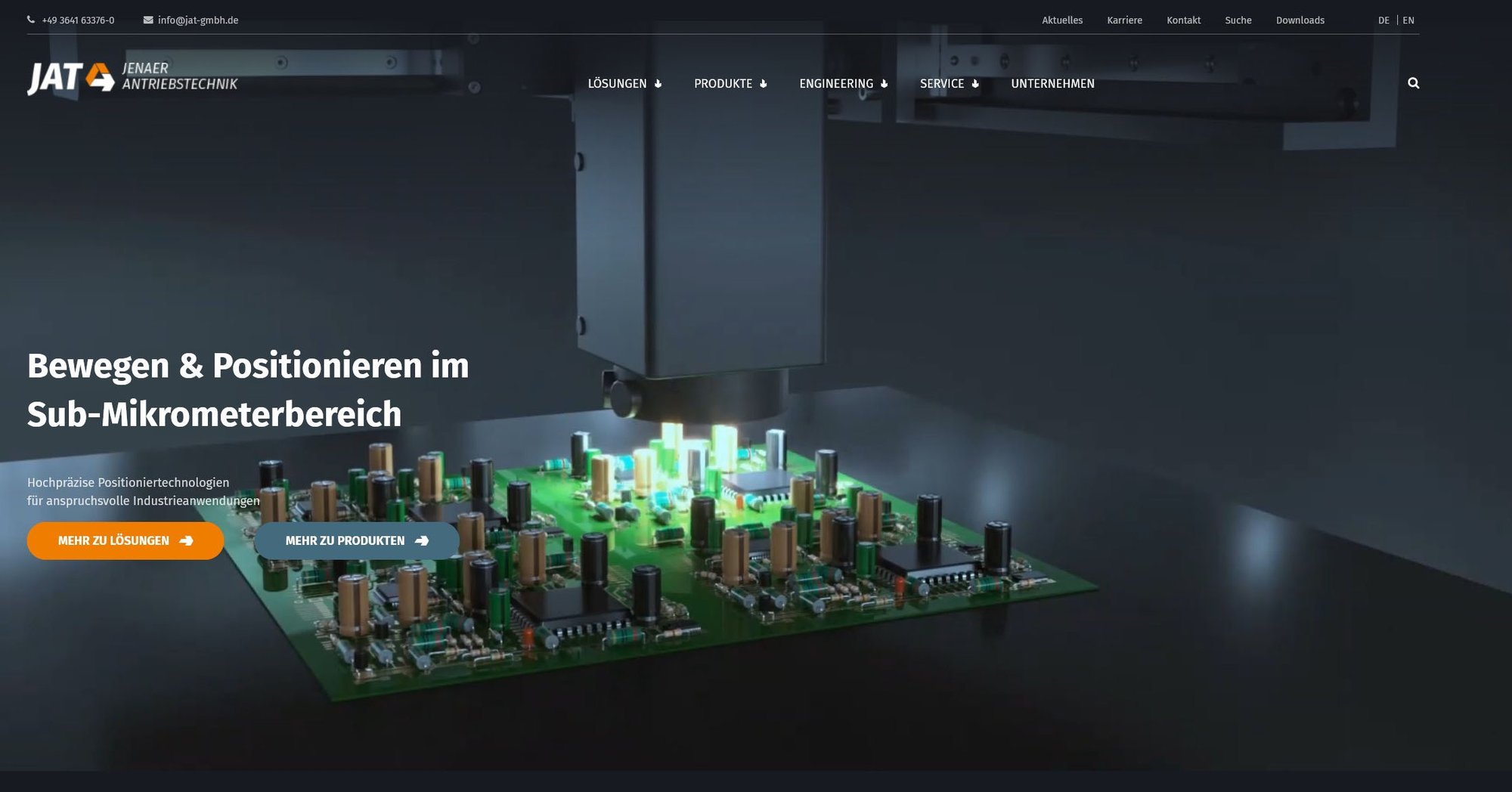Open the Unternehmen menu item
The height and width of the screenshot is (792, 1512).
(x=1052, y=84)
